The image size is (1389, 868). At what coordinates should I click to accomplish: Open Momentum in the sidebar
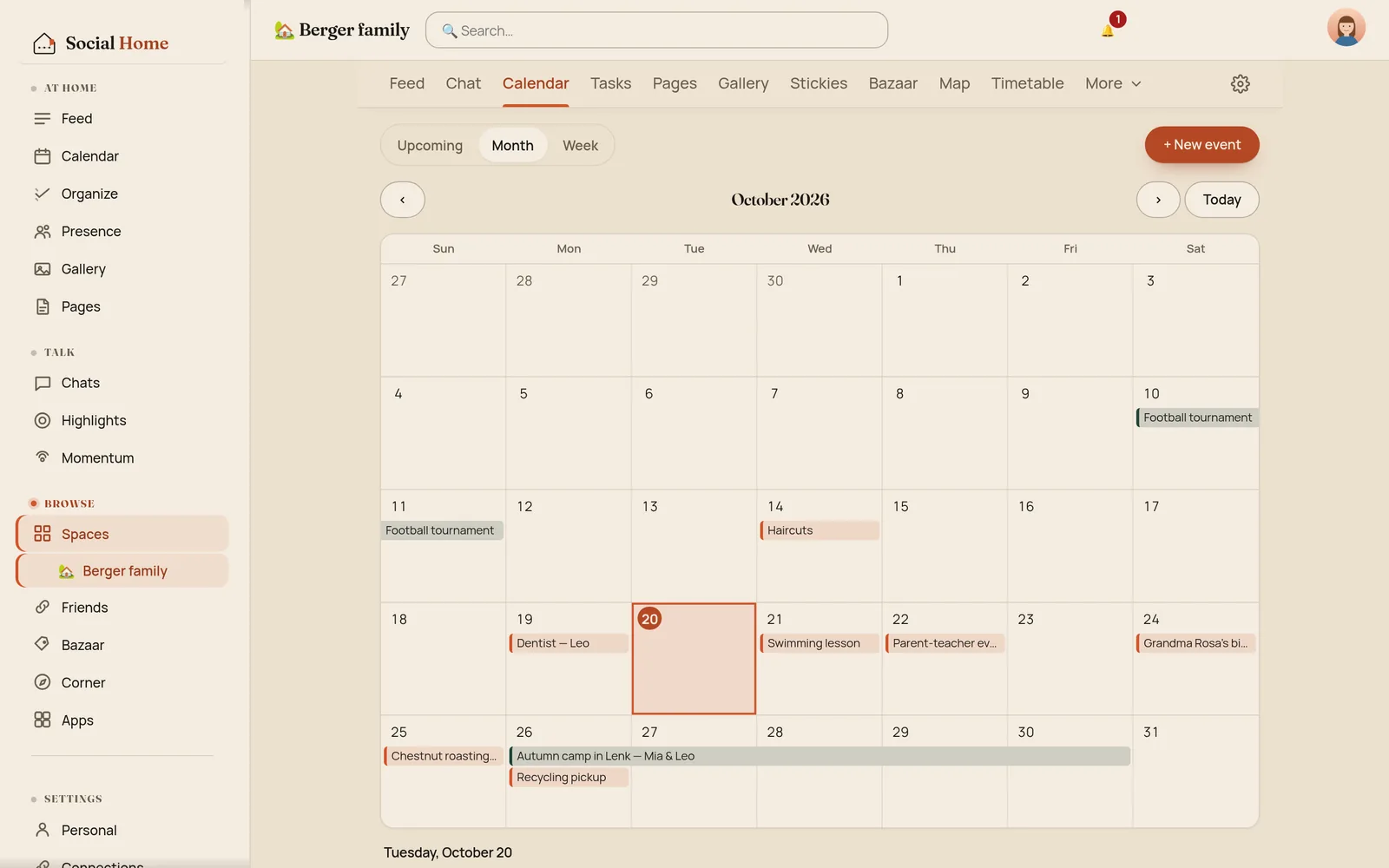(x=122, y=458)
